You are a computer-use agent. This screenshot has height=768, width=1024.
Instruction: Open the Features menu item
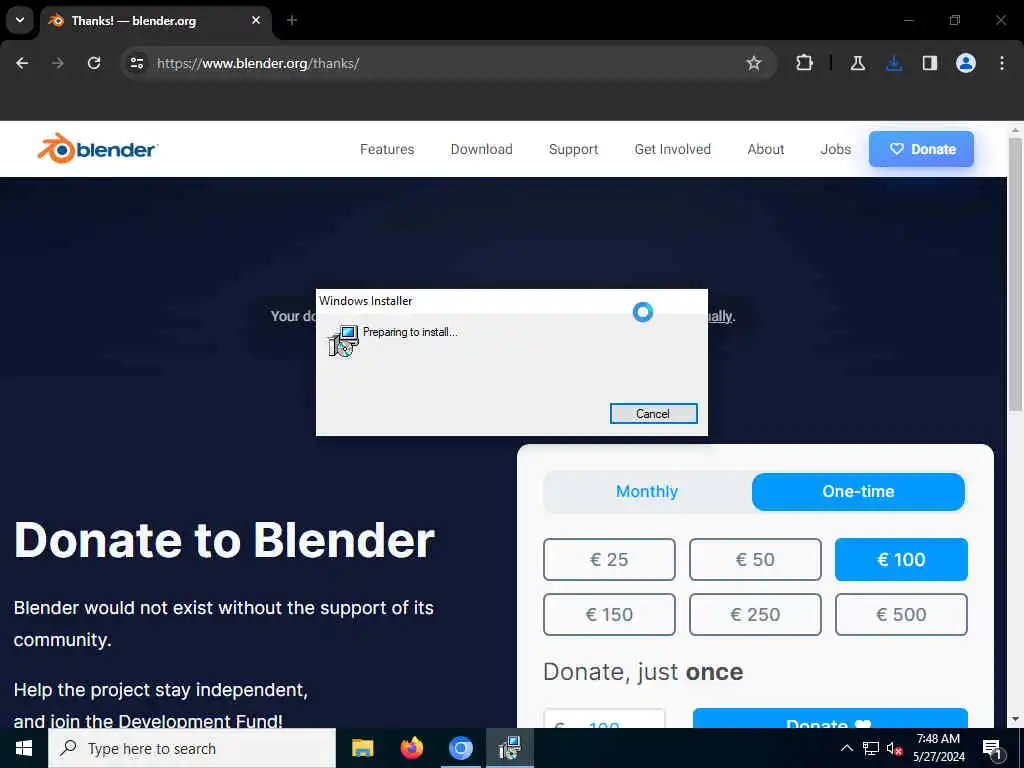pyautogui.click(x=387, y=150)
